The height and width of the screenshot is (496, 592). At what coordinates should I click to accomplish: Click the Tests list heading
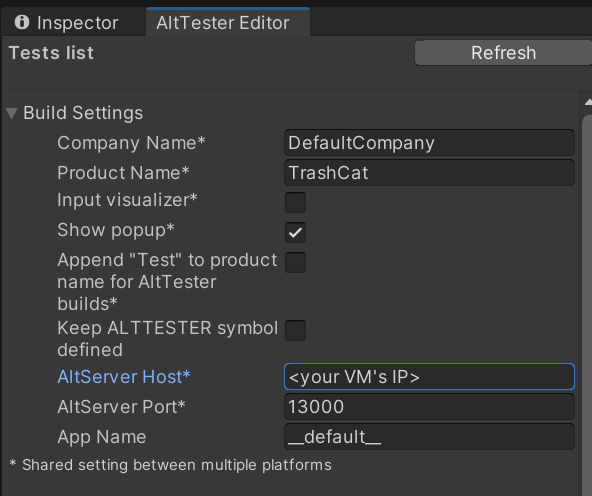click(x=51, y=53)
